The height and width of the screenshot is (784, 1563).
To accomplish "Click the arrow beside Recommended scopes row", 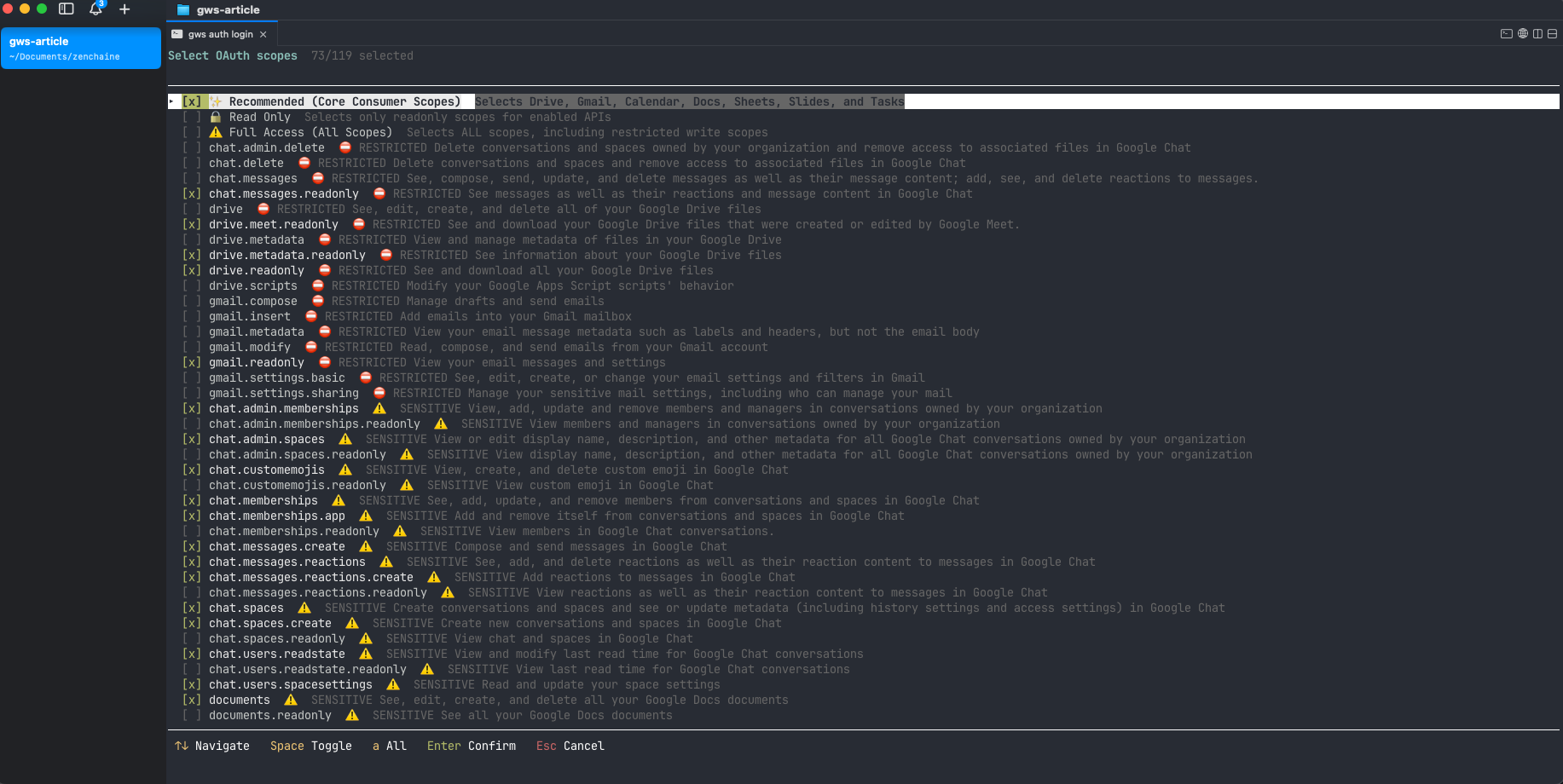I will point(171,101).
